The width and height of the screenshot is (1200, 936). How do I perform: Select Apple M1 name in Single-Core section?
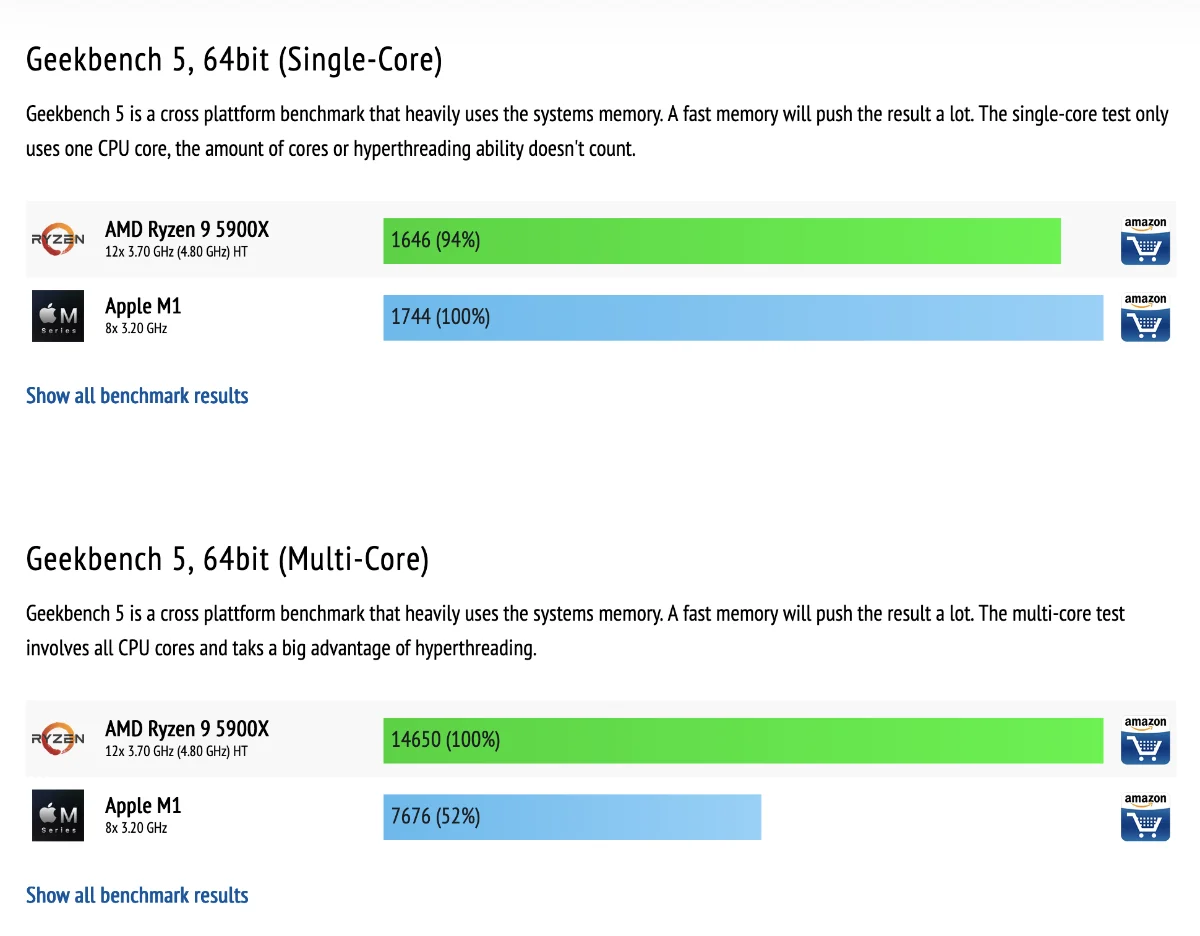[x=143, y=306]
